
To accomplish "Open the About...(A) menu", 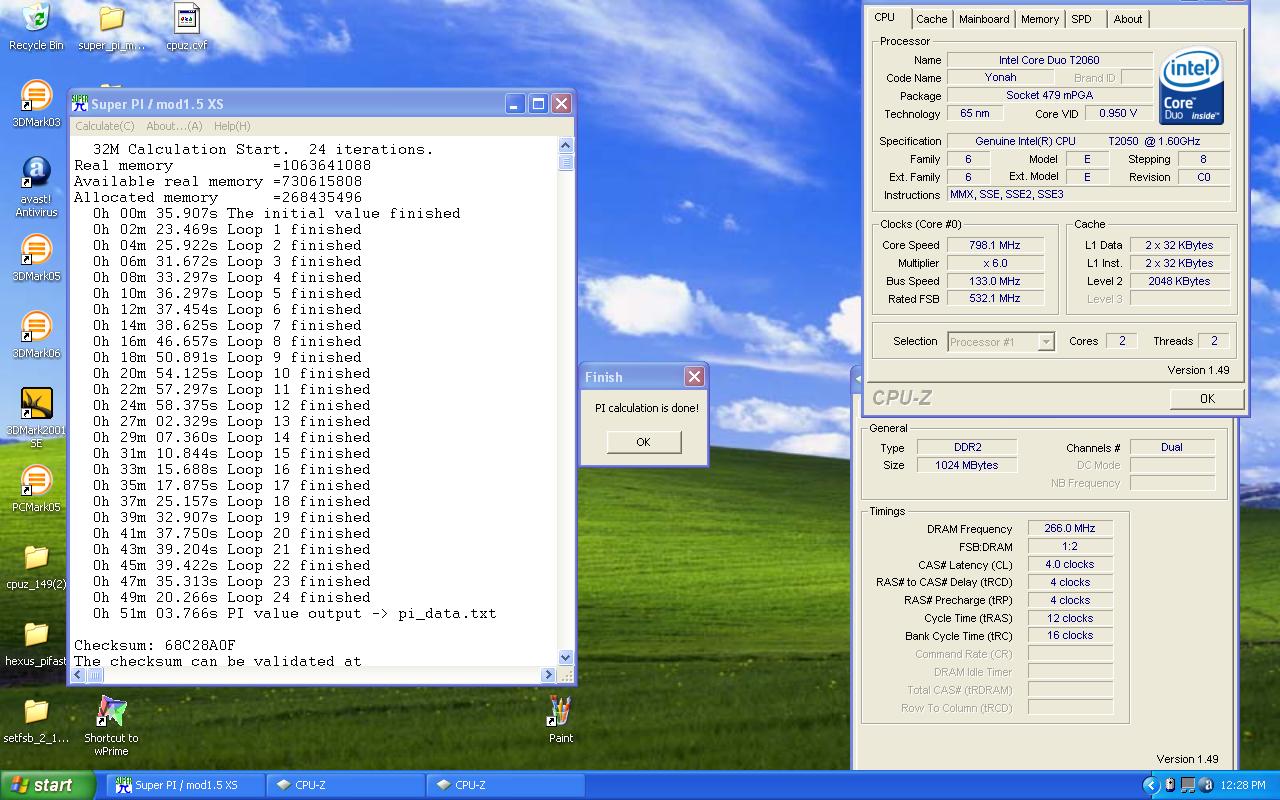I will [174, 126].
